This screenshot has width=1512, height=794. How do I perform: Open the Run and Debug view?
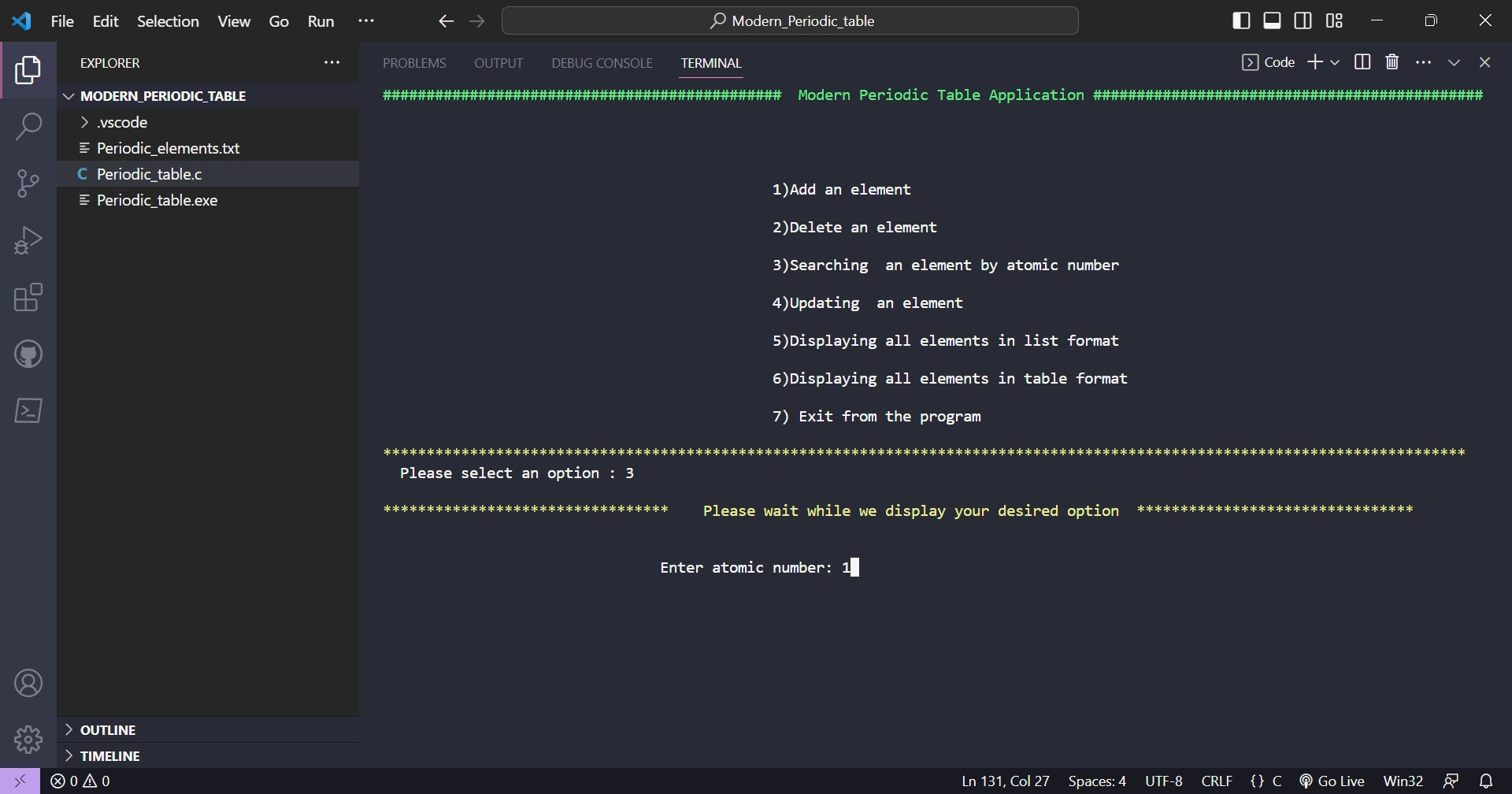(x=28, y=239)
